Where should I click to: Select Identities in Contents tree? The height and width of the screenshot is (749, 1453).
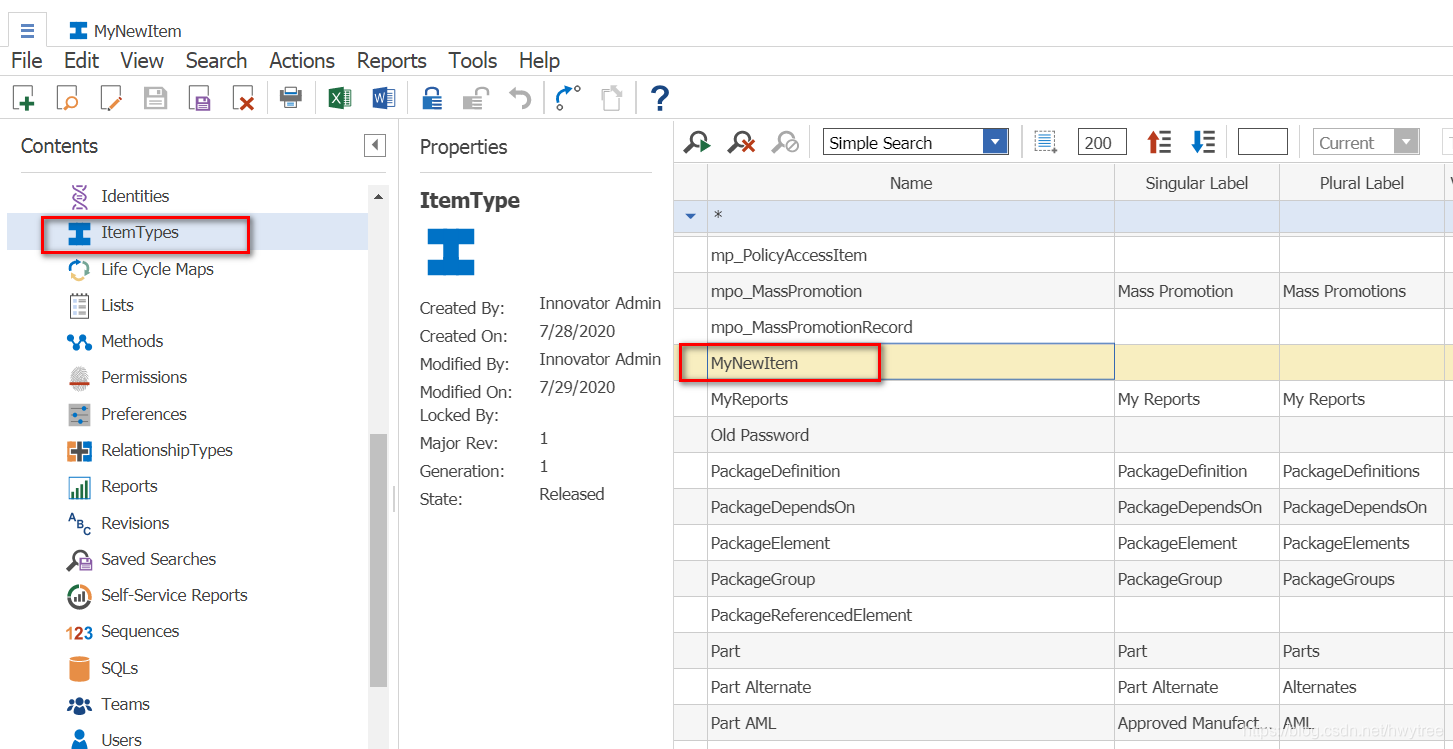pyautogui.click(x=135, y=196)
